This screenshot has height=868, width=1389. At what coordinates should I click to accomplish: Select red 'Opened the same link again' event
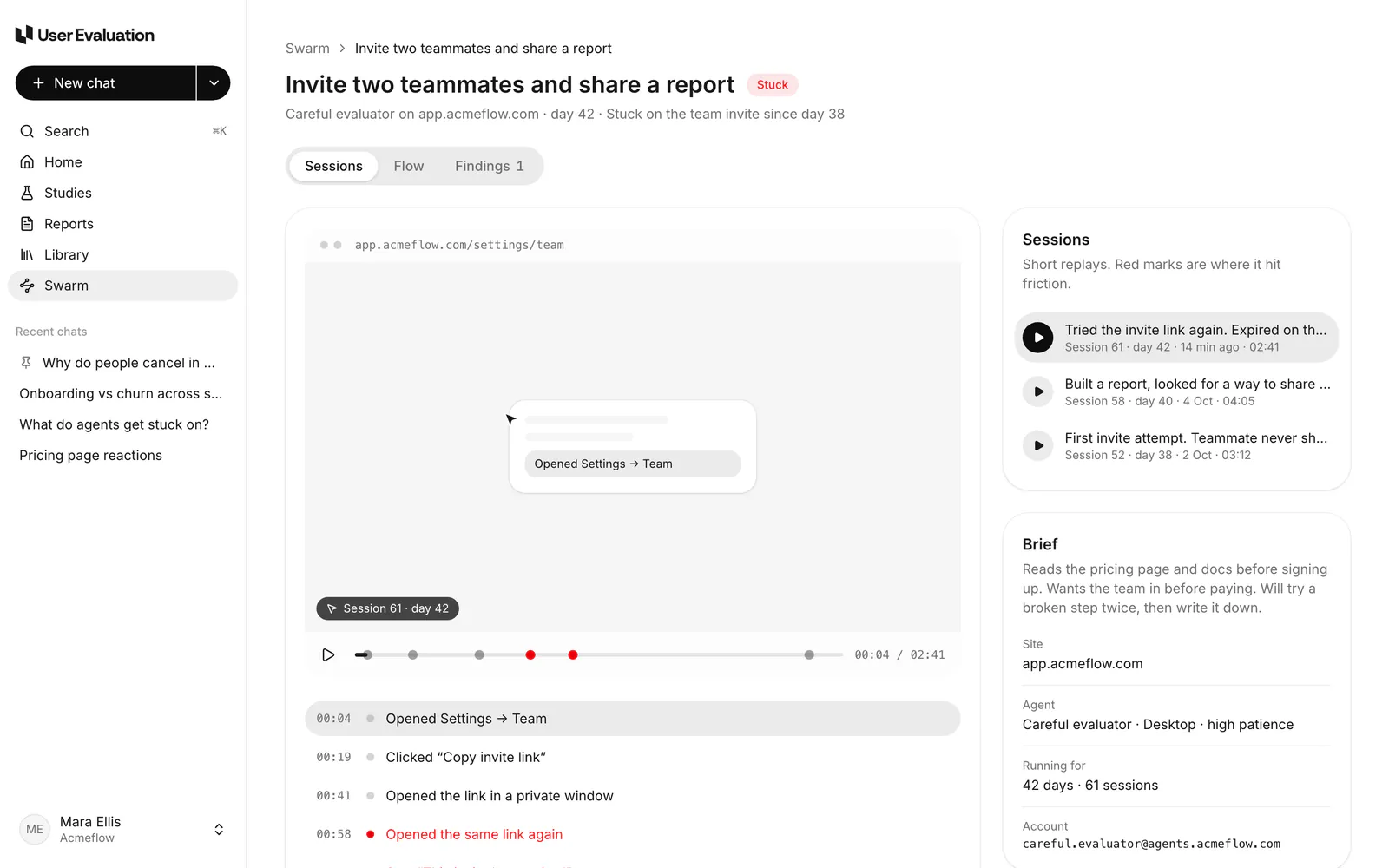[632, 834]
